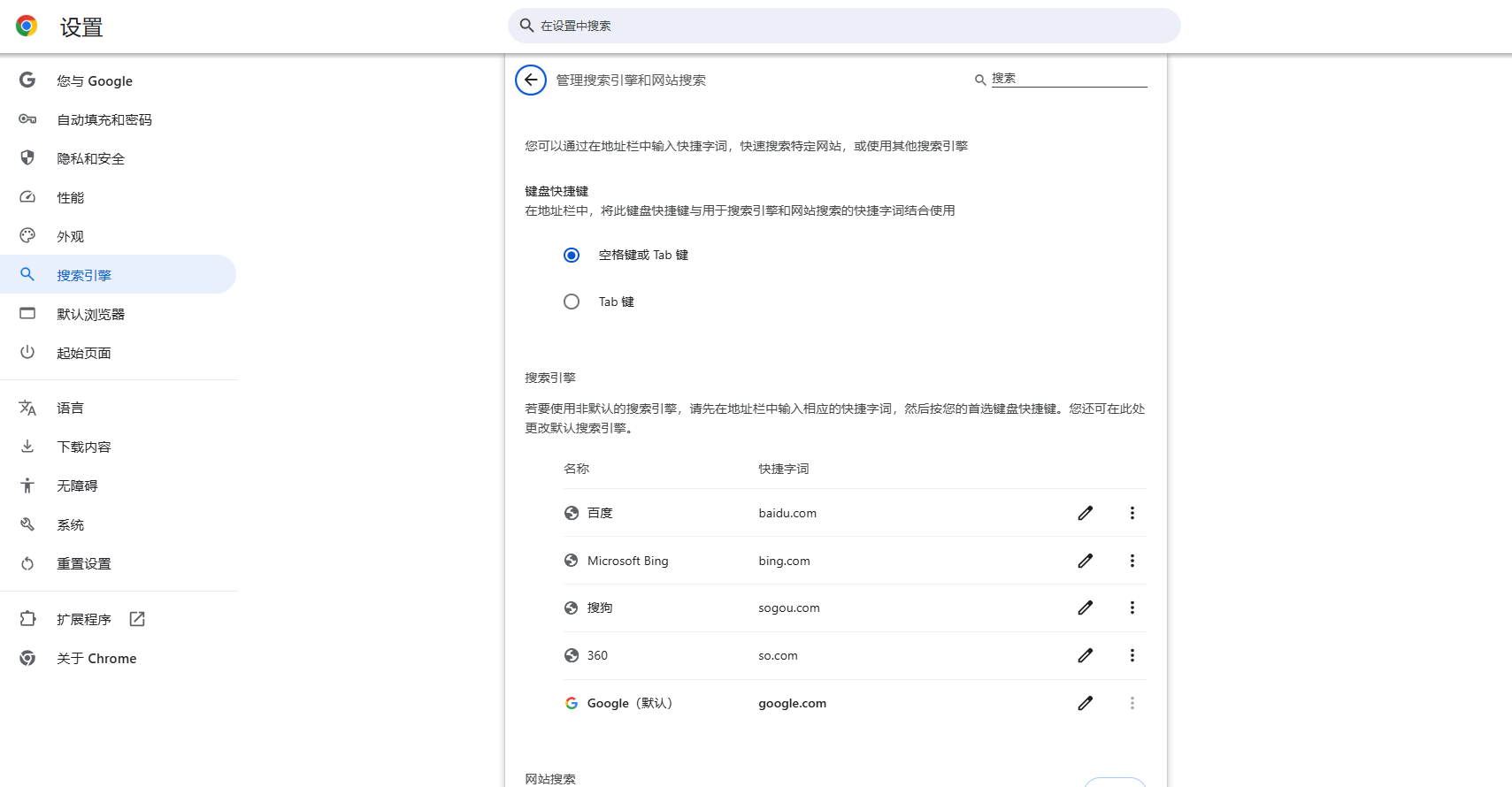
Task: Click the reset icon for 重置设置
Action: pos(27,563)
